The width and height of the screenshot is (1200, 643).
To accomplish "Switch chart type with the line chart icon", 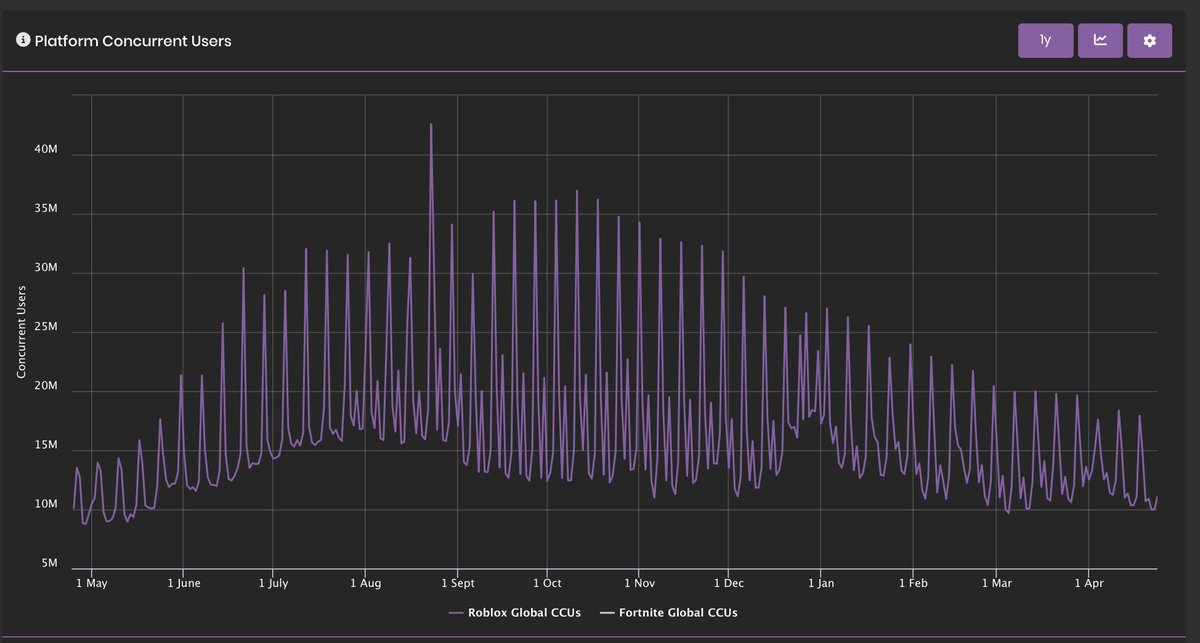I will pyautogui.click(x=1100, y=41).
